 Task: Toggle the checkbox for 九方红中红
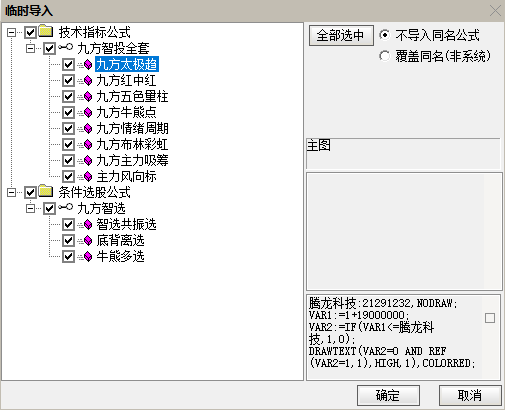(x=68, y=80)
